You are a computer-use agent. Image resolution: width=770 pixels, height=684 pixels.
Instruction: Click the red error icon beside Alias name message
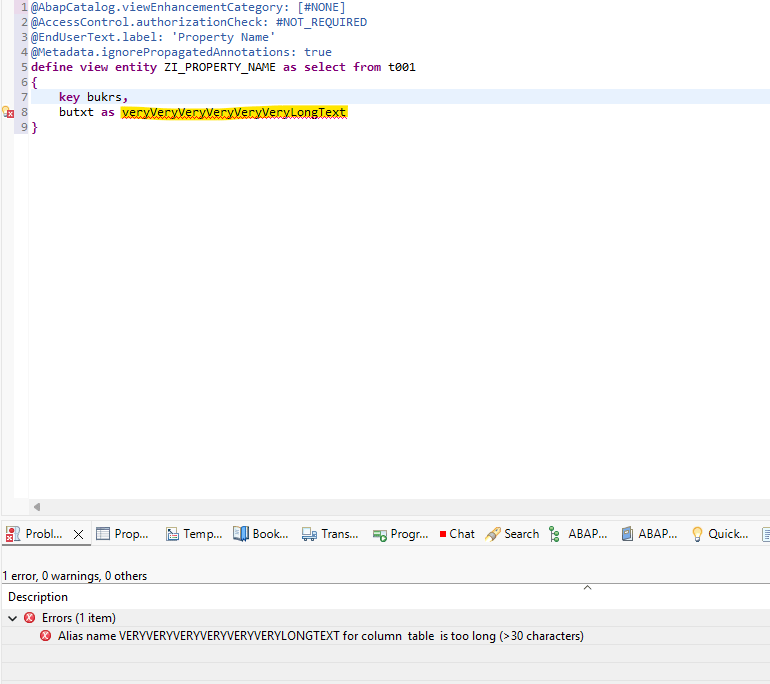click(x=46, y=636)
